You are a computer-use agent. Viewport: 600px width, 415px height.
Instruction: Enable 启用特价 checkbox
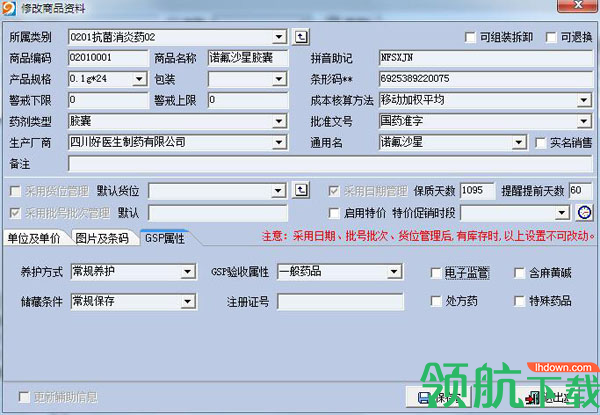coord(334,213)
